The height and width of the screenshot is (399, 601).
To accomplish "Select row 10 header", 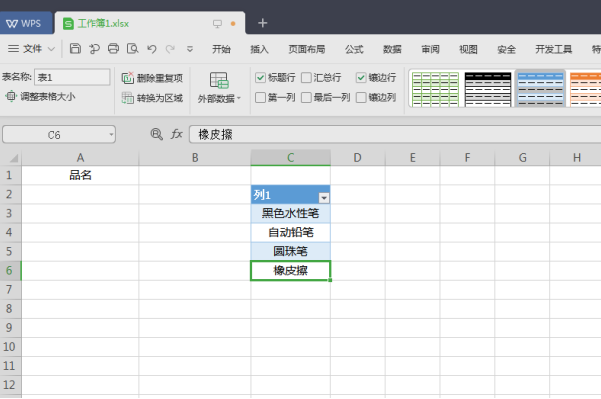I will click(x=10, y=347).
